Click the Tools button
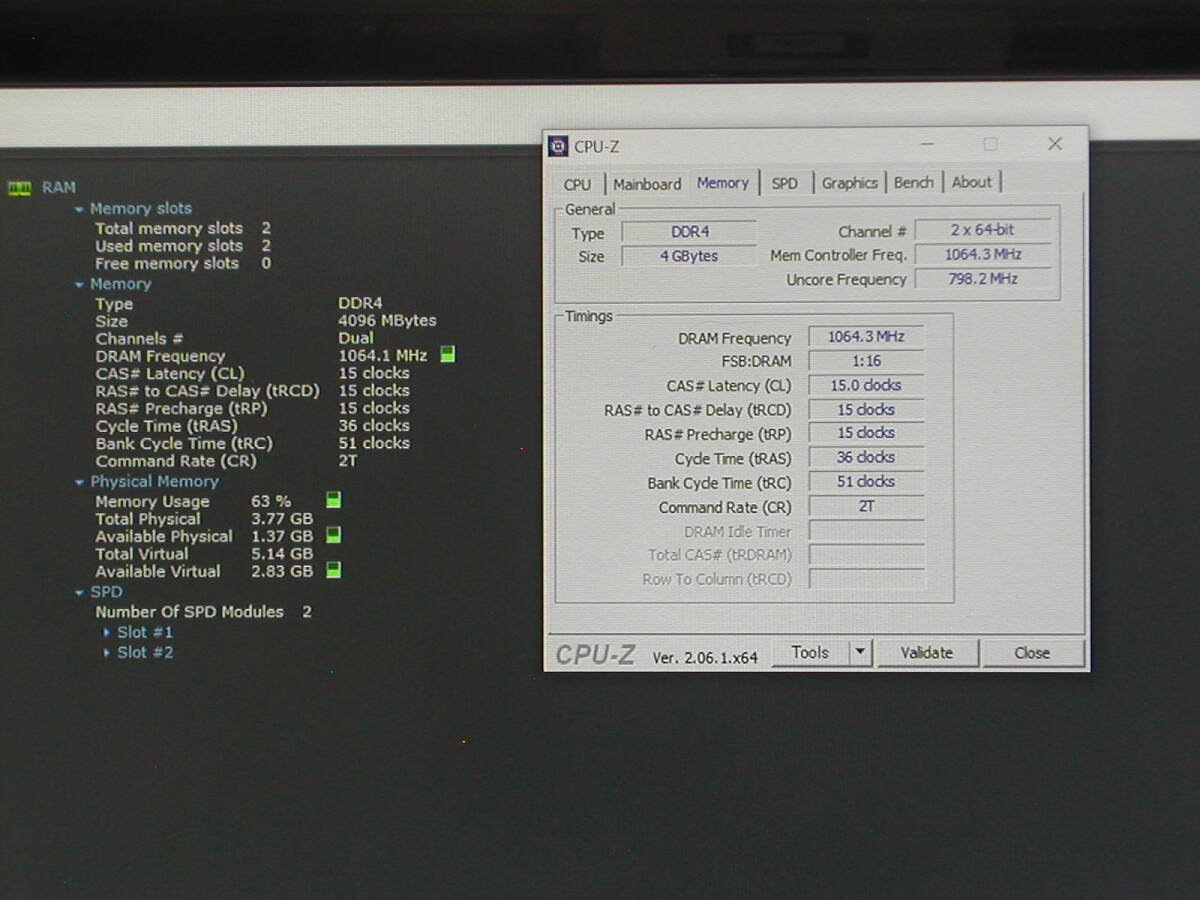Viewport: 1200px width, 900px height. coord(810,653)
